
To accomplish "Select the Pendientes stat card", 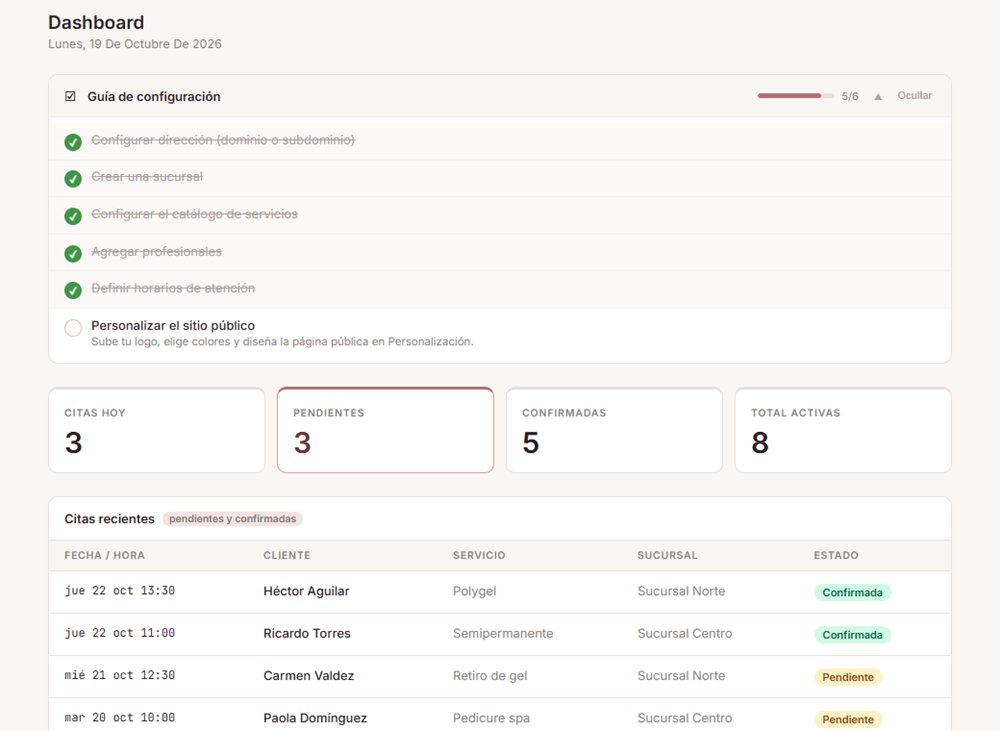I will [x=385, y=430].
